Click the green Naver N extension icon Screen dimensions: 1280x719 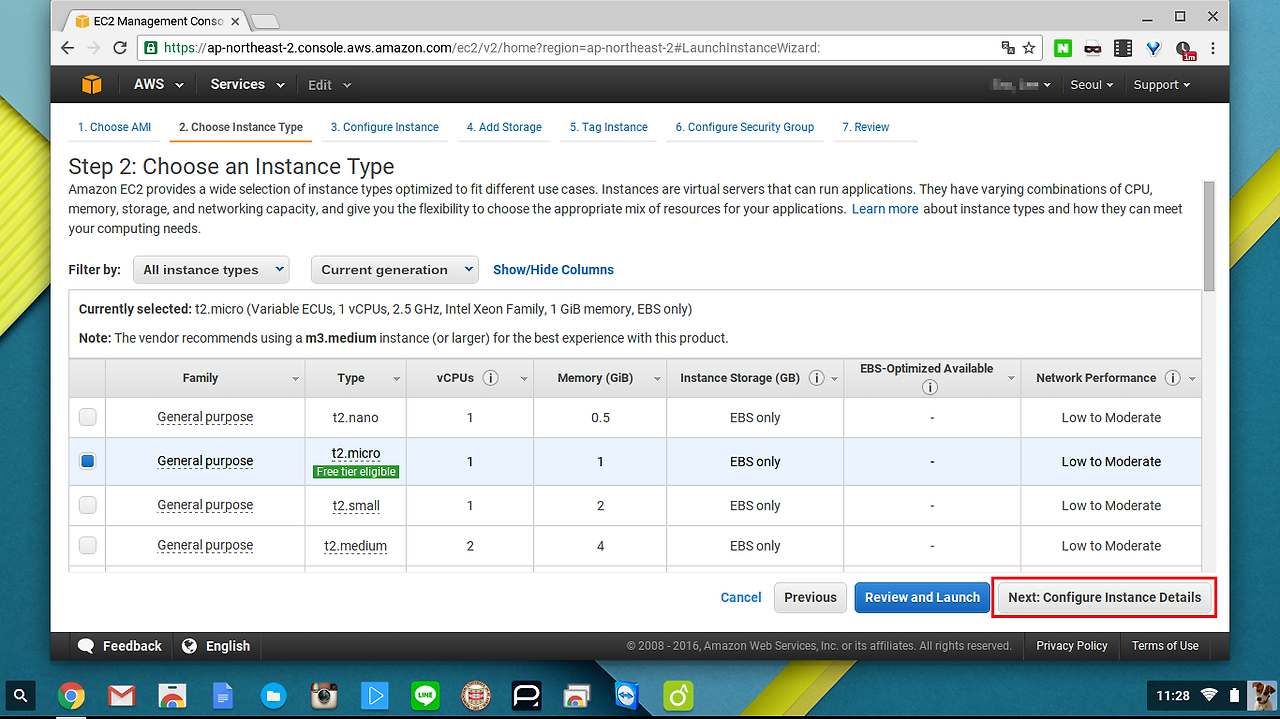(x=1063, y=48)
